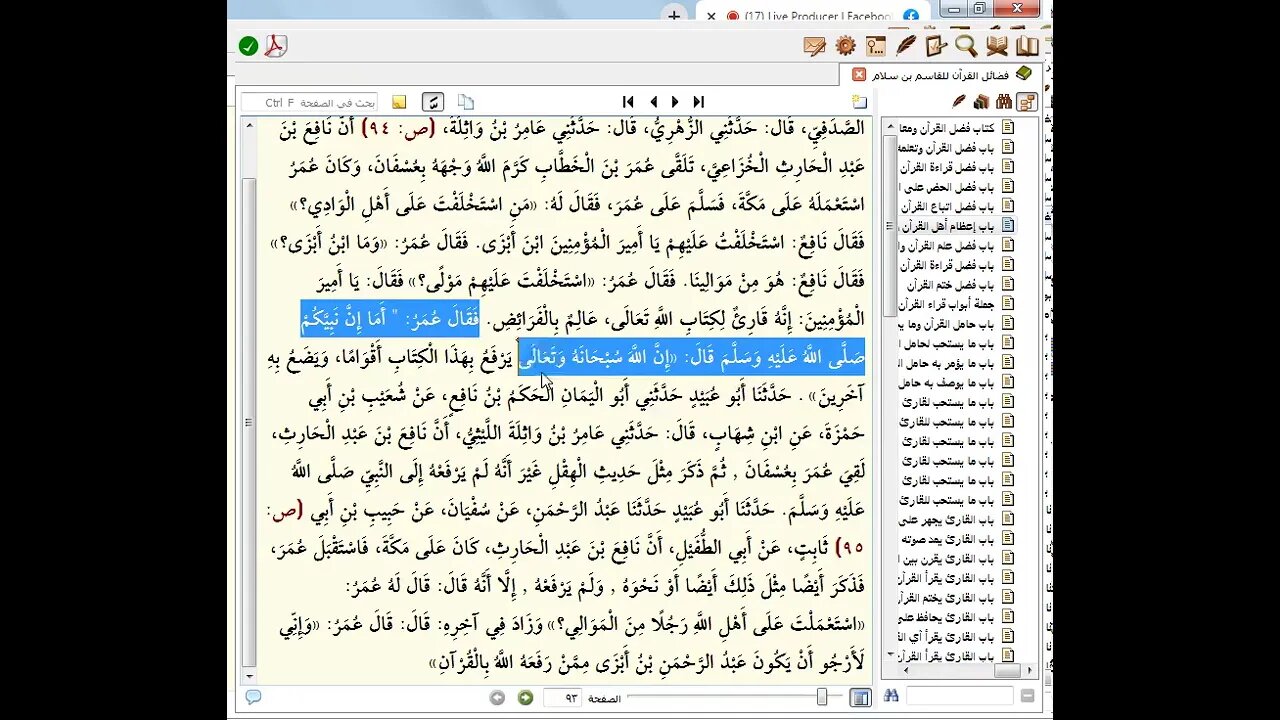Screen dimensions: 1280x720
Task: Open settings via the gear icon
Action: tap(846, 46)
